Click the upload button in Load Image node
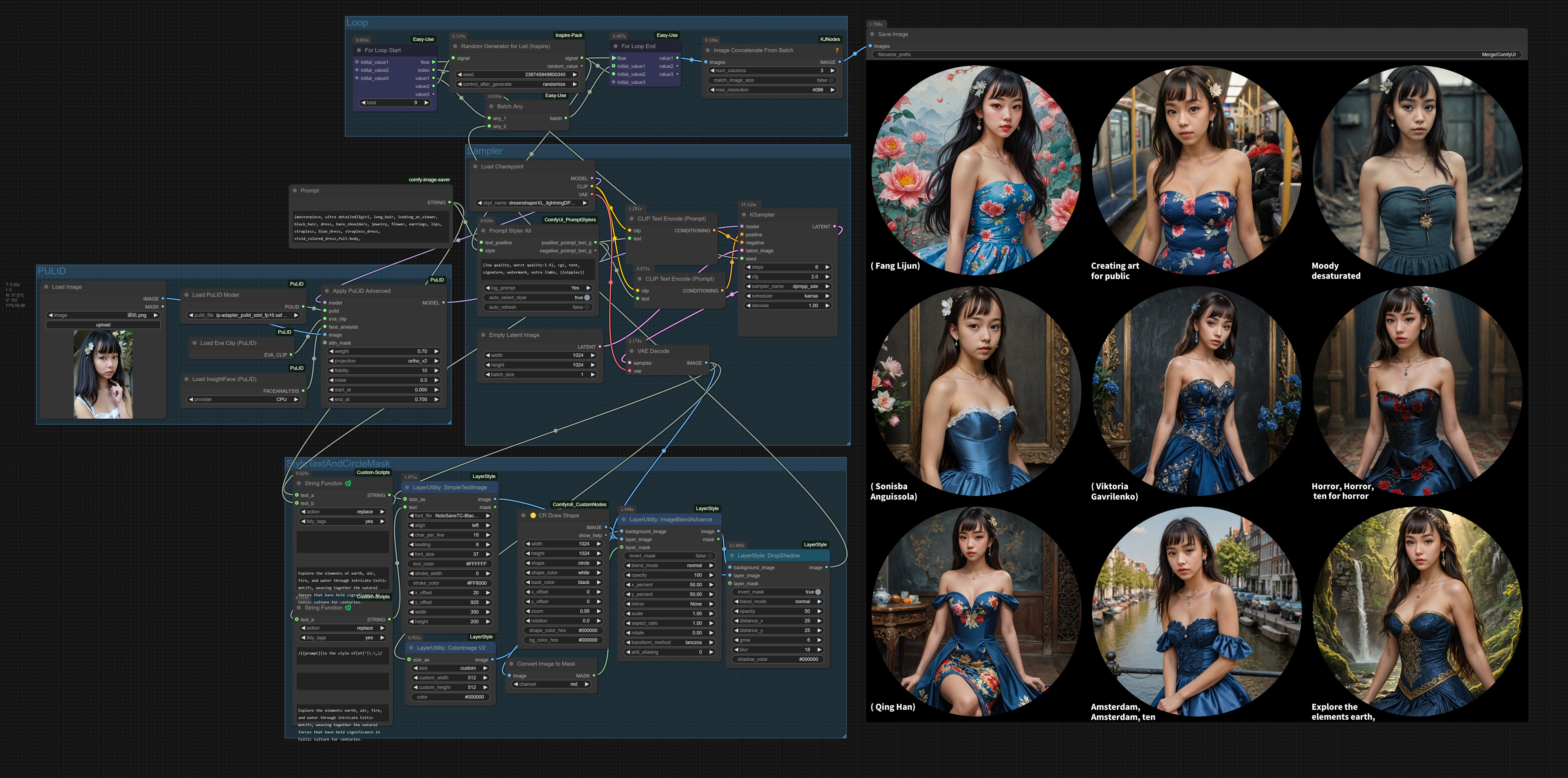Image resolution: width=1568 pixels, height=778 pixels. [x=103, y=325]
